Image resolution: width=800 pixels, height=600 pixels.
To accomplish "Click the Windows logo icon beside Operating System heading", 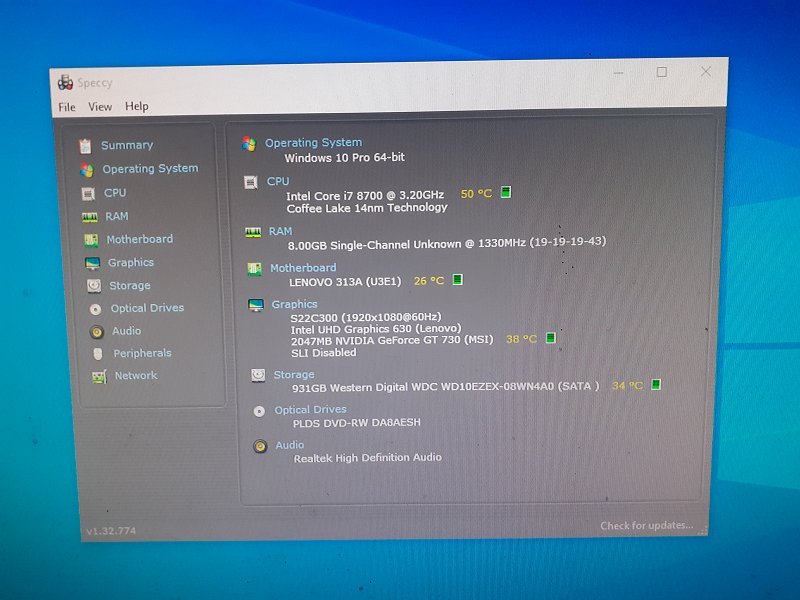I will (x=249, y=144).
